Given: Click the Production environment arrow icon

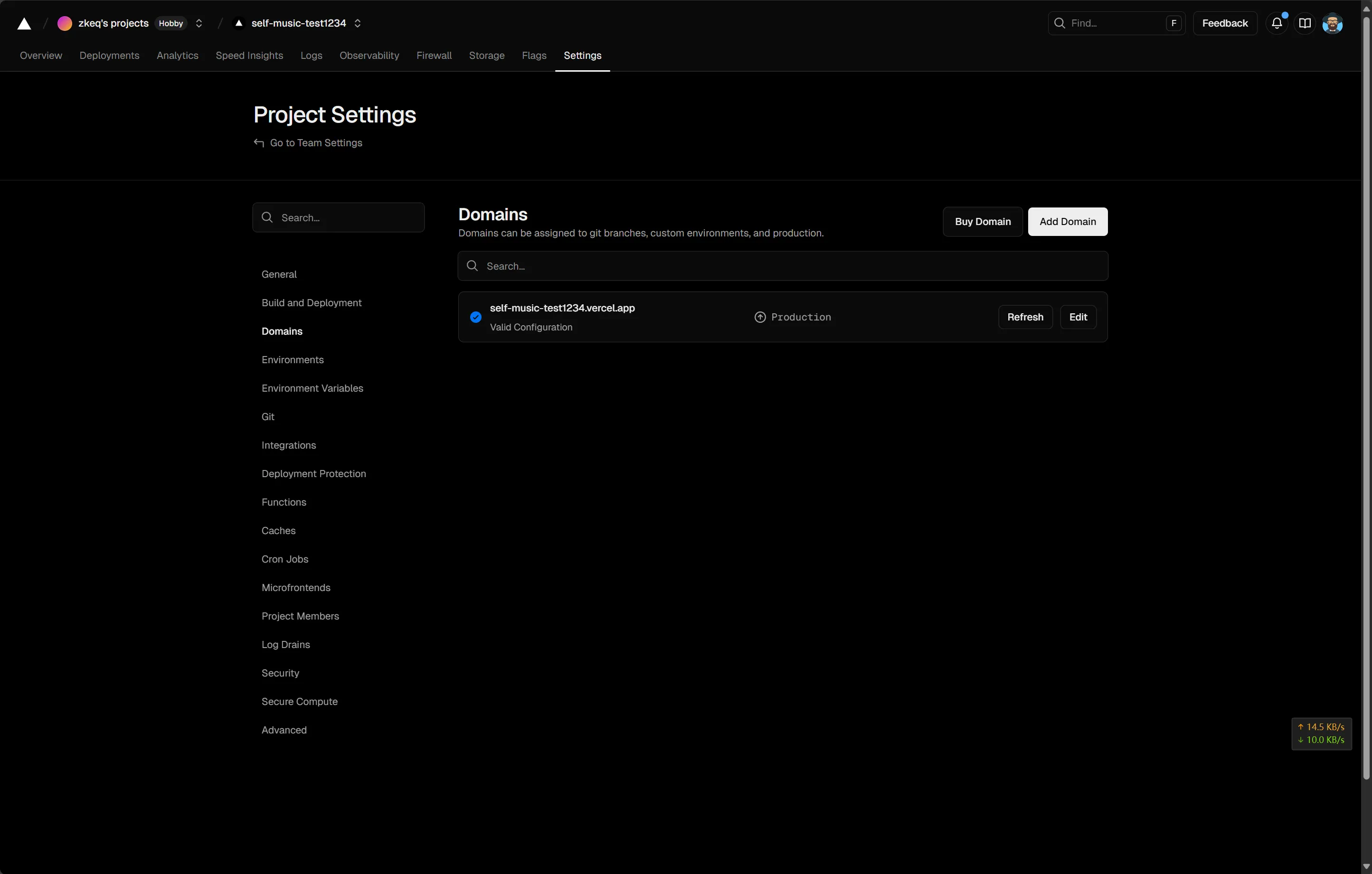Looking at the screenshot, I should (760, 317).
